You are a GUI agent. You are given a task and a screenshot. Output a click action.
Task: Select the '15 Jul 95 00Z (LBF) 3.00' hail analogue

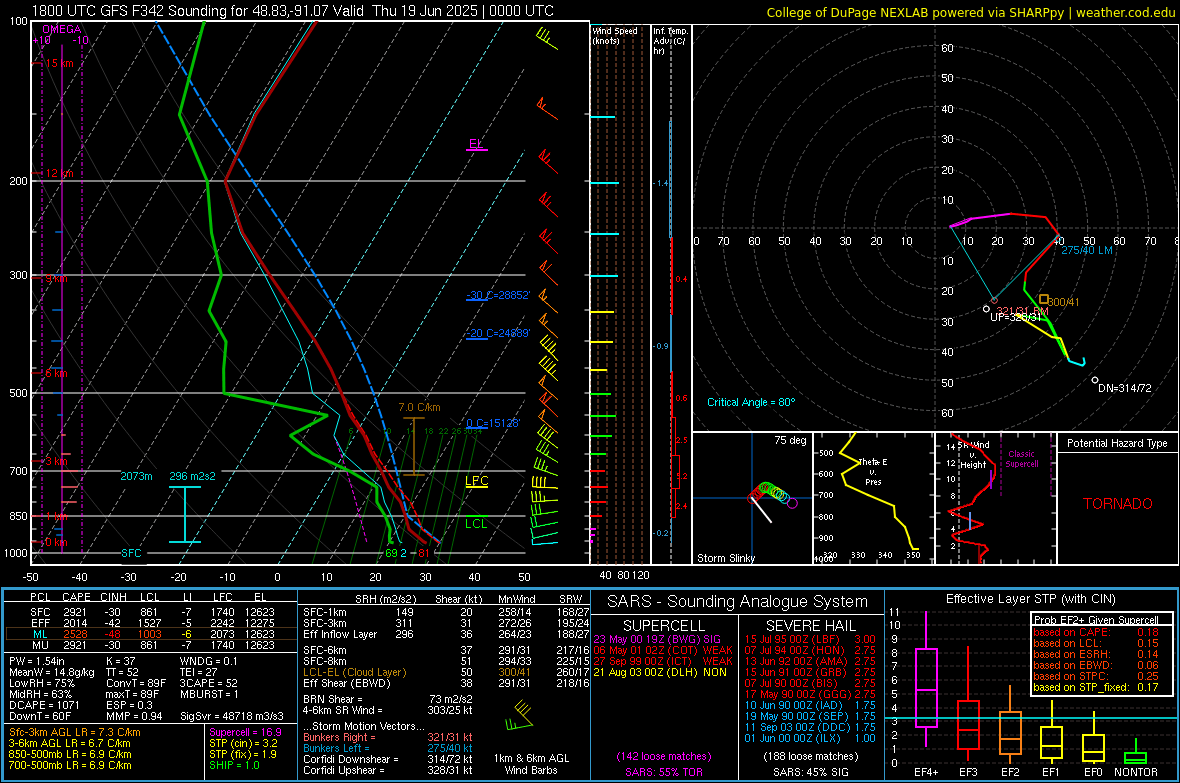tap(810, 639)
